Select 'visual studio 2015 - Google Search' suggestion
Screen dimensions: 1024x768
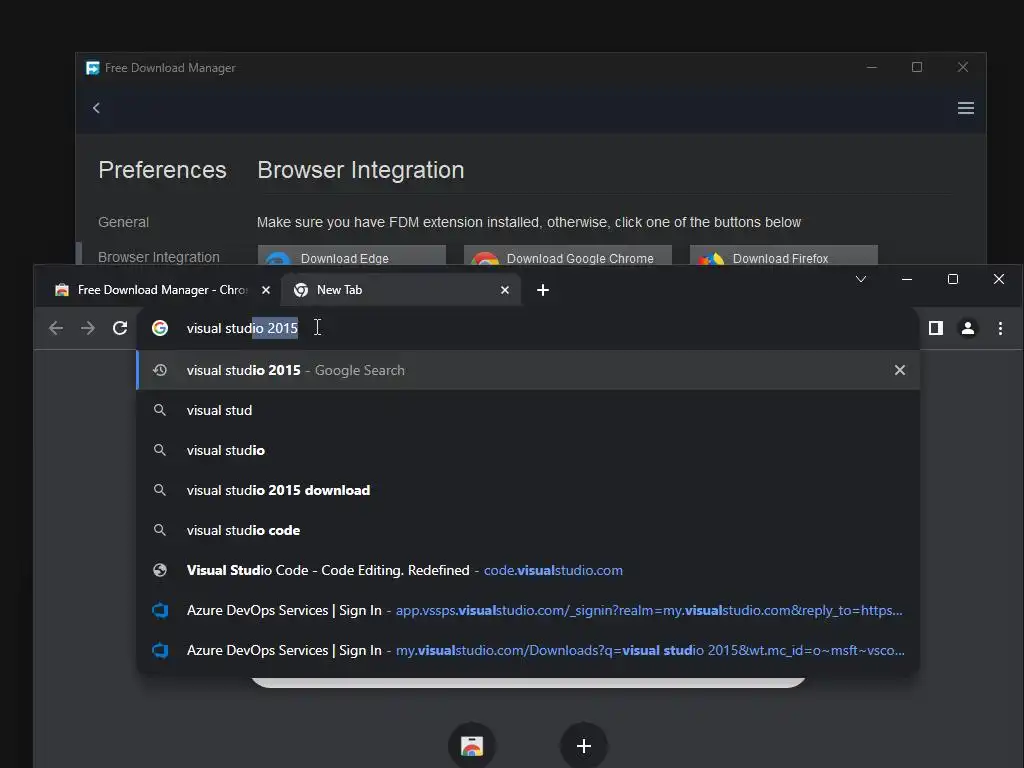[528, 370]
